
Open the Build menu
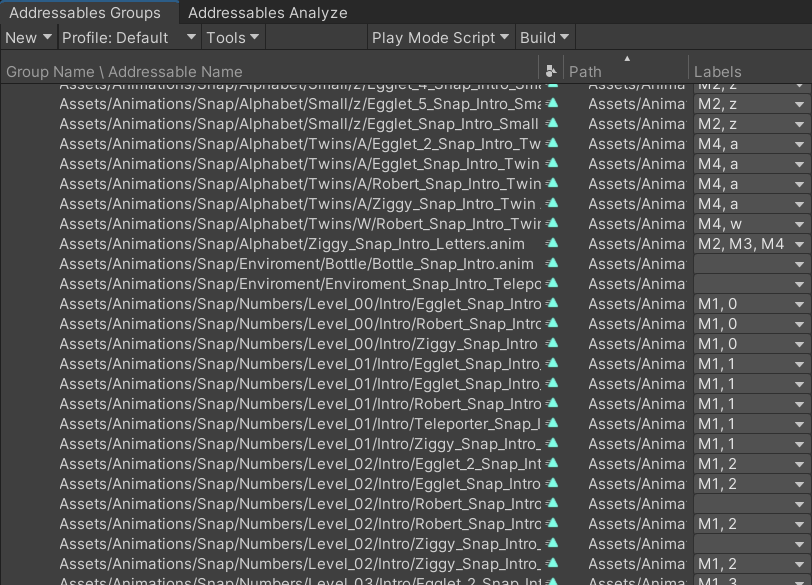[544, 38]
